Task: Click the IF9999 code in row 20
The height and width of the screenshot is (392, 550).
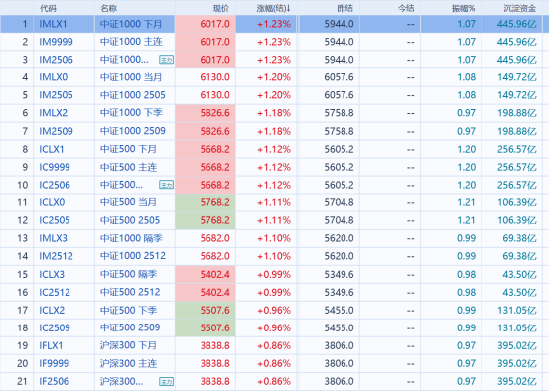Action: click(54, 363)
